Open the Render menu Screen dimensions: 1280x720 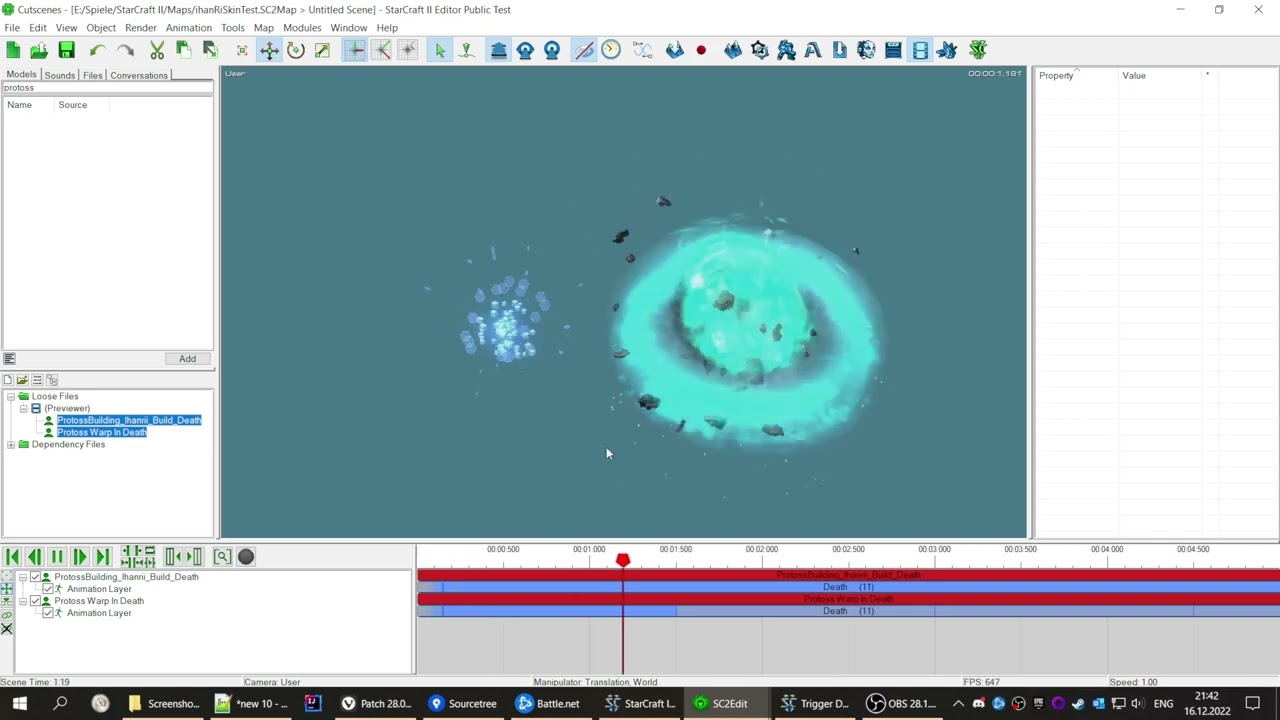click(x=141, y=28)
